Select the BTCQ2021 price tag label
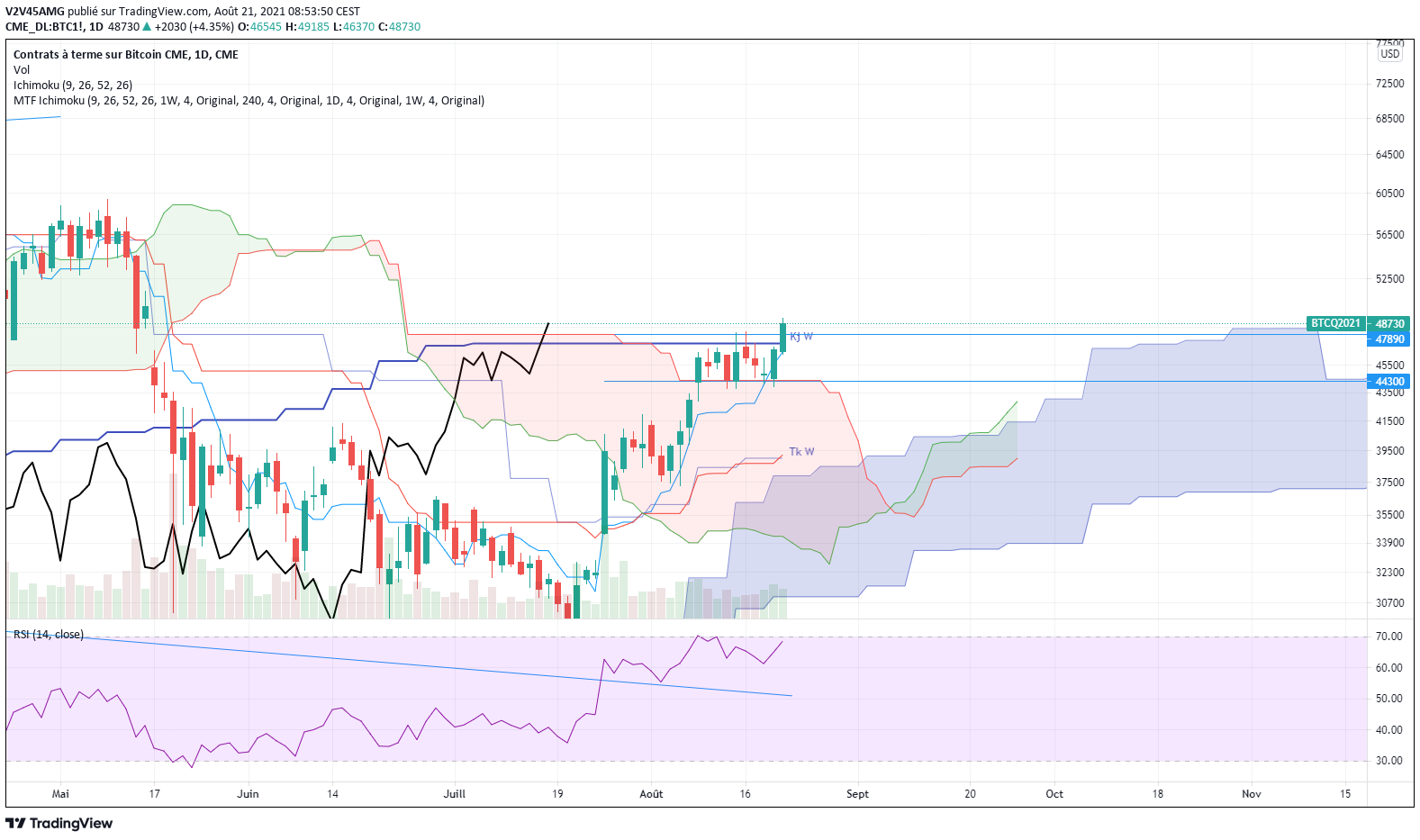The image size is (1420, 840). tap(1335, 323)
